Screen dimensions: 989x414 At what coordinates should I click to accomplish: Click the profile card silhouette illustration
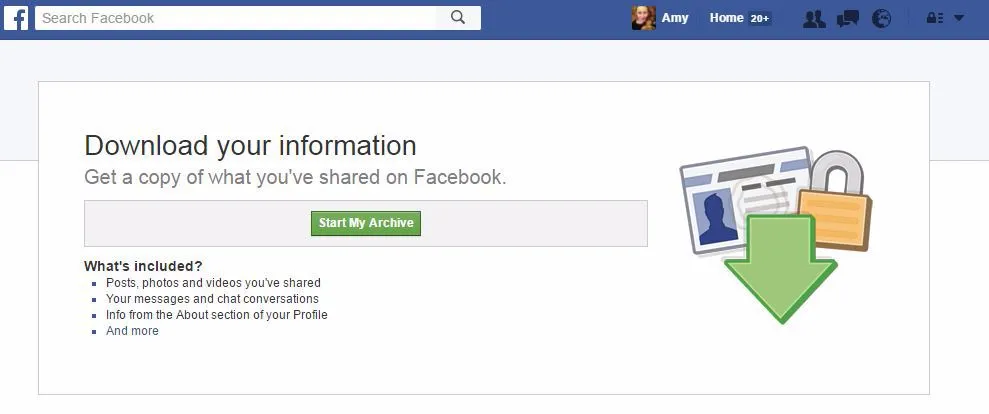tap(715, 218)
